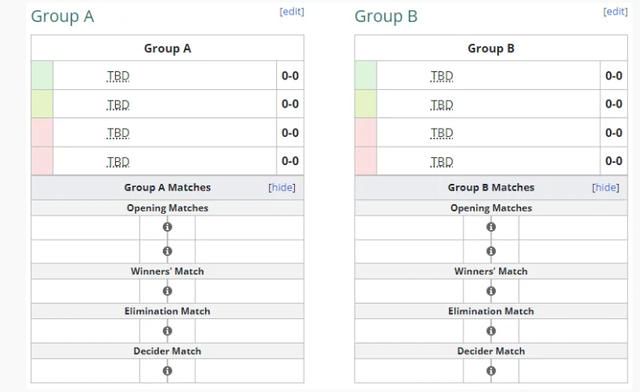Edit the Group A section
Image resolution: width=640 pixels, height=392 pixels.
(292, 11)
